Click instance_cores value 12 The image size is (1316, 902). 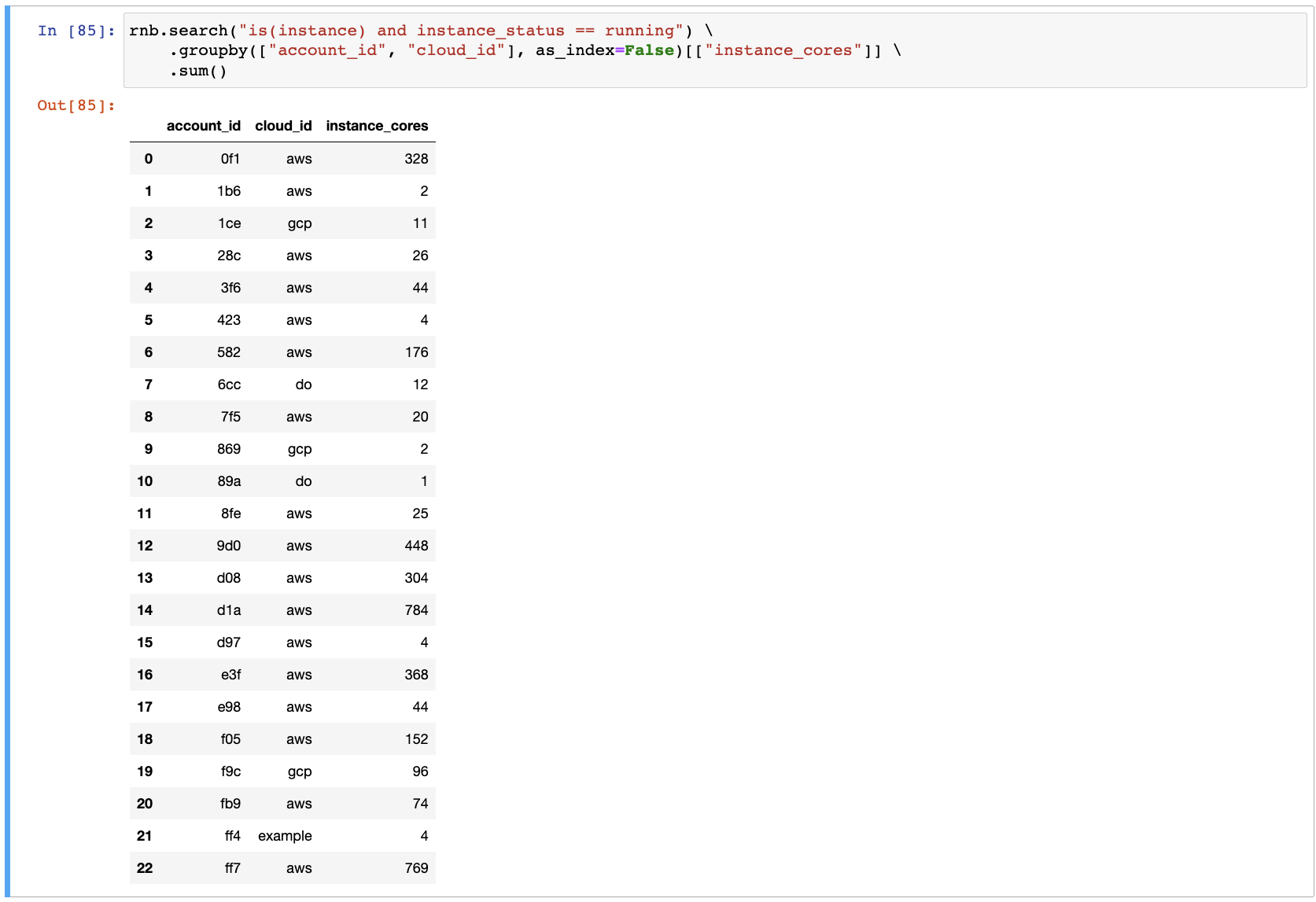[420, 385]
